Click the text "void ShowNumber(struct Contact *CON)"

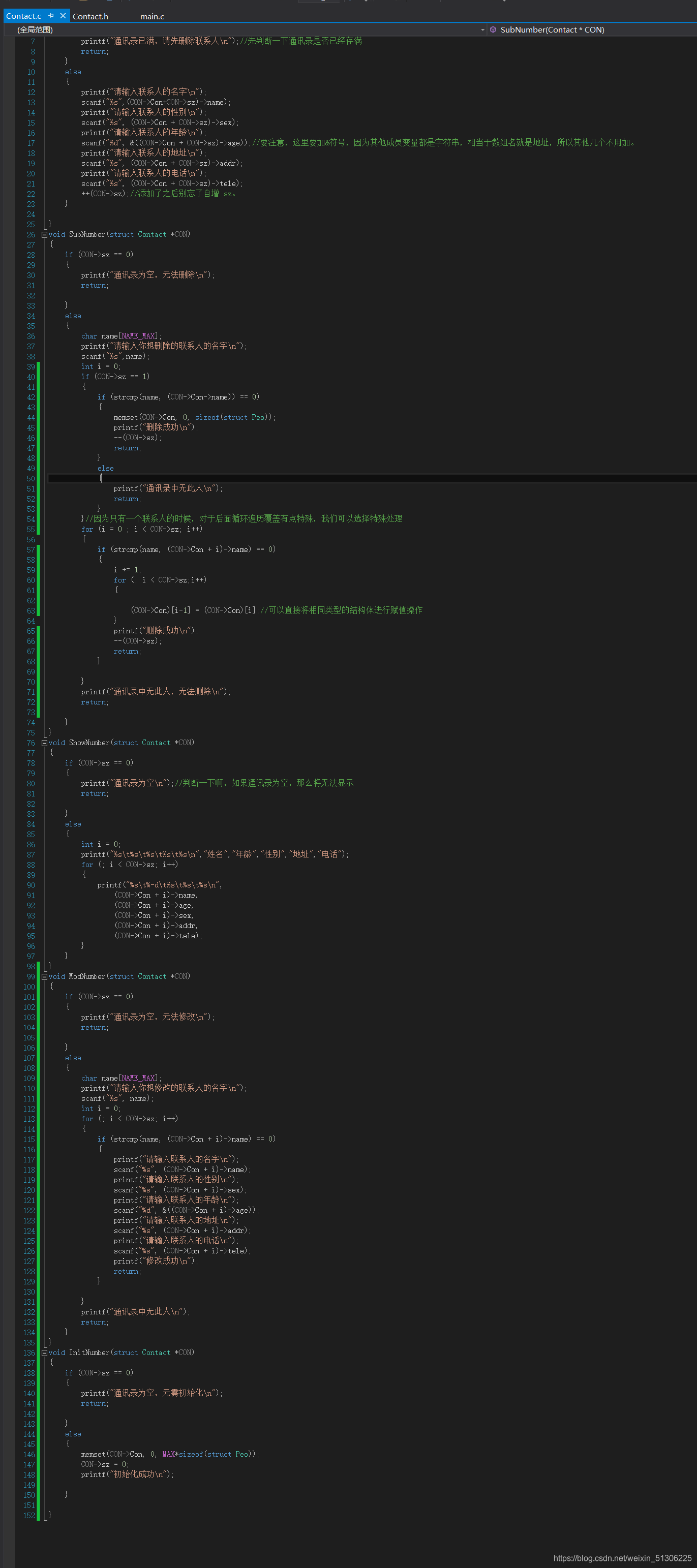(x=121, y=743)
